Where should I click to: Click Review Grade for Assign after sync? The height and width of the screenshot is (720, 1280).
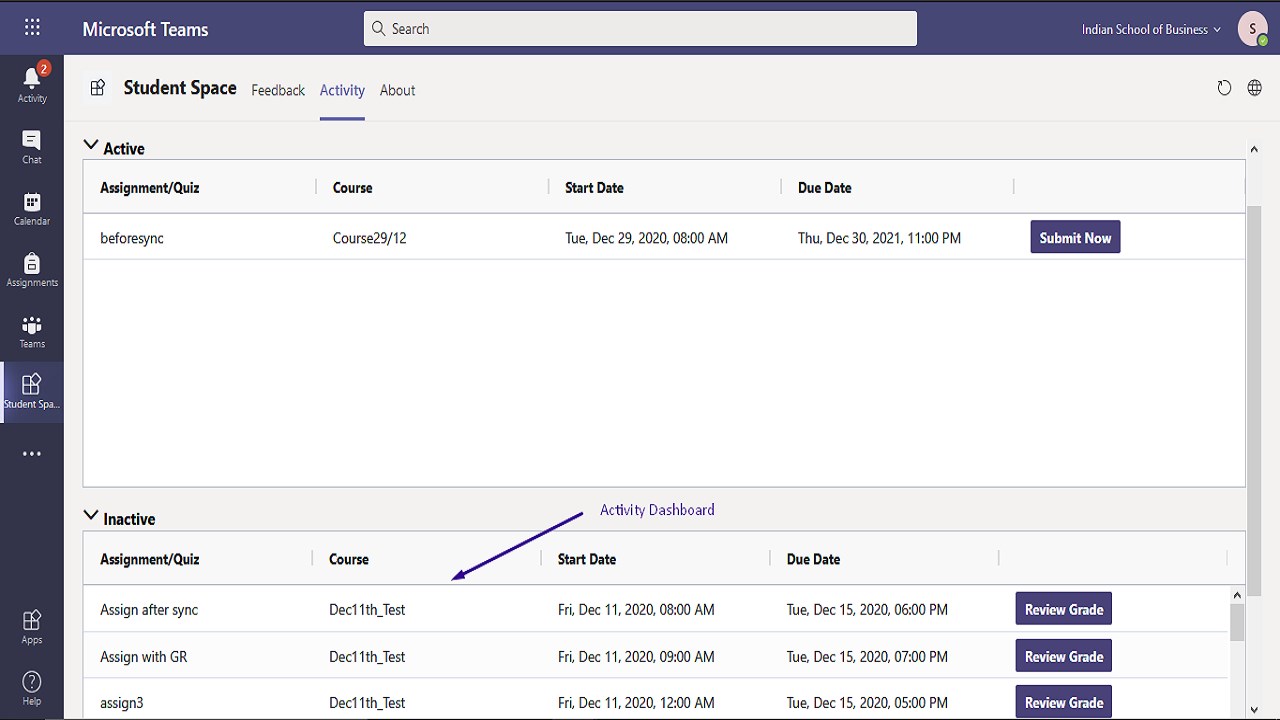click(1064, 609)
